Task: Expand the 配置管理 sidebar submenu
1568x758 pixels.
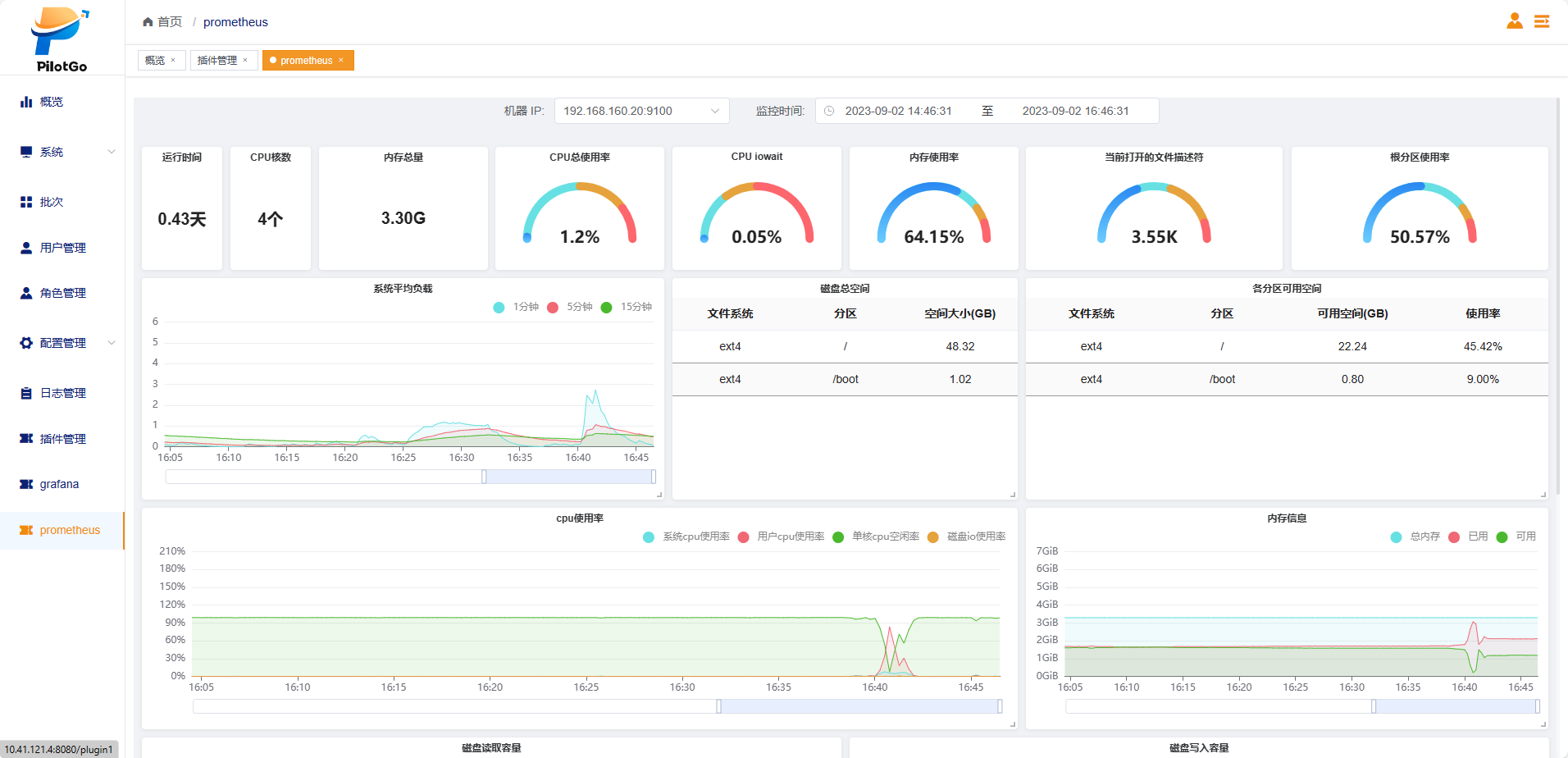Action: pos(112,343)
